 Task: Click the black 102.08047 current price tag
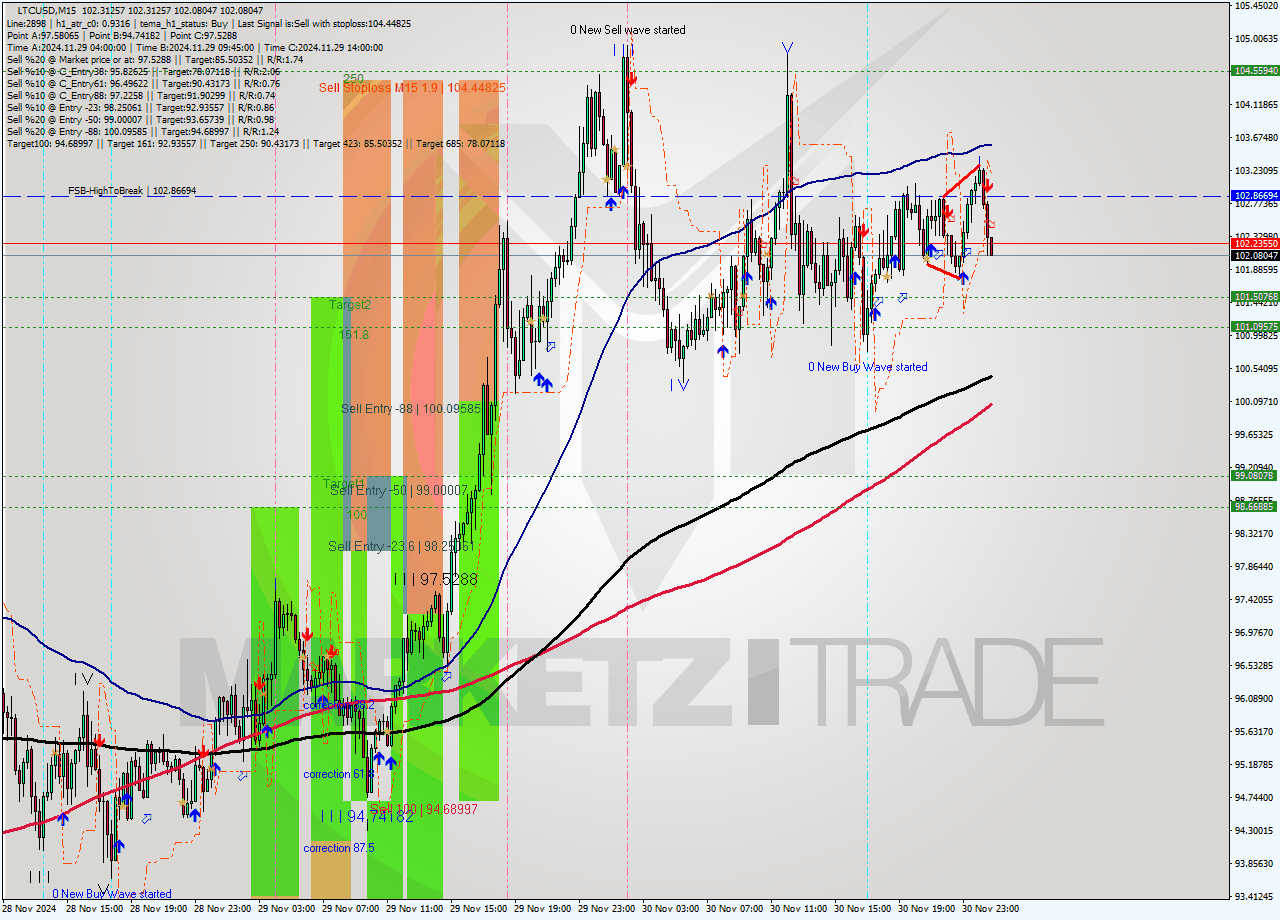click(x=1255, y=255)
